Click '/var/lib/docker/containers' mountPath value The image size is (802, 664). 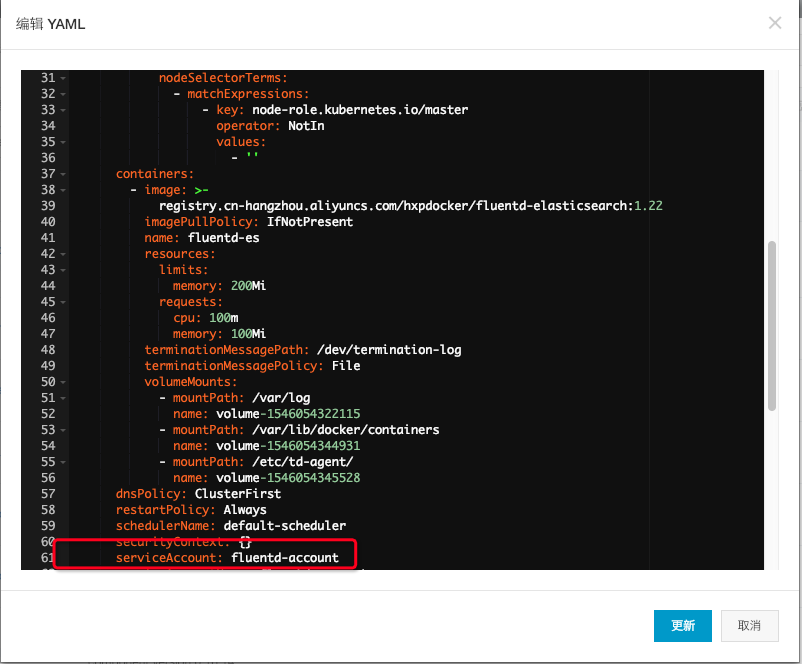[x=346, y=430]
